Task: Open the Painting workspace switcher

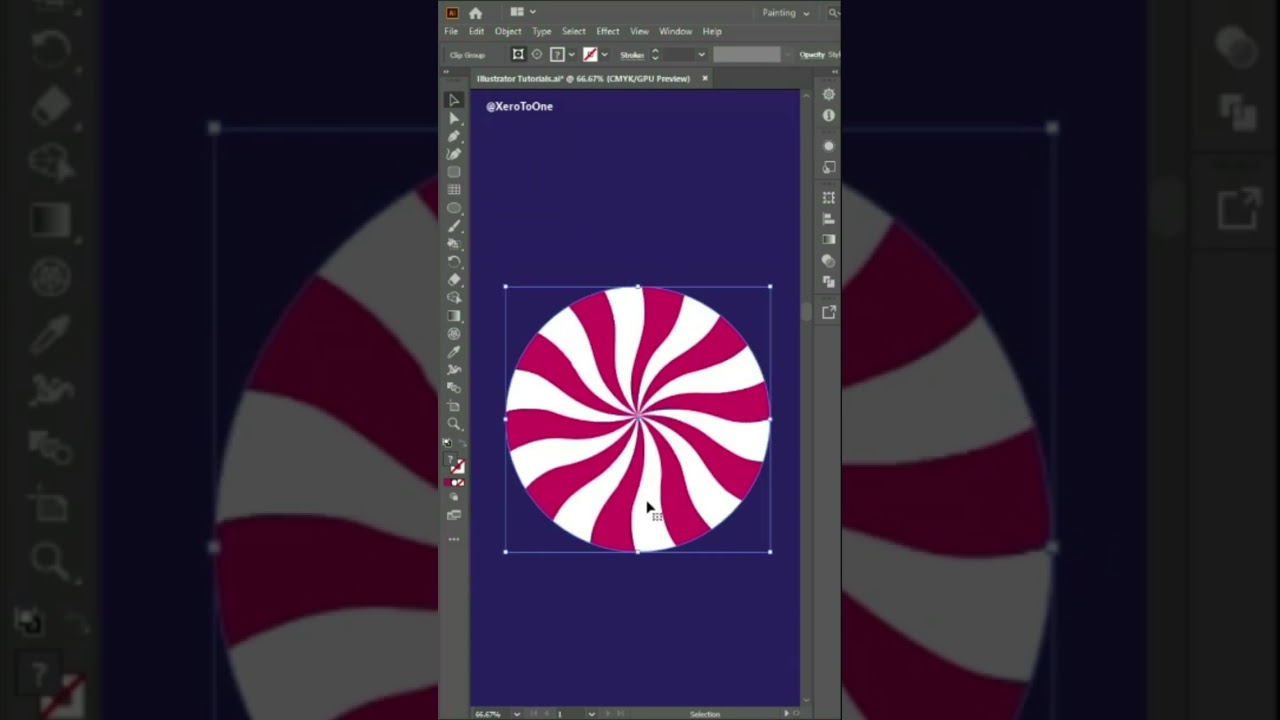Action: (786, 13)
